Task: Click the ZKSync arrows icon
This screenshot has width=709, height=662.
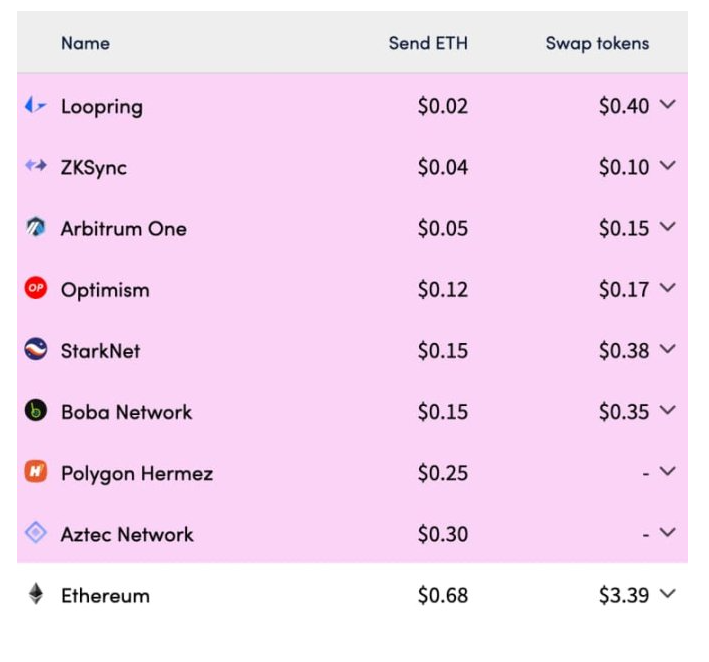Action: 36,166
